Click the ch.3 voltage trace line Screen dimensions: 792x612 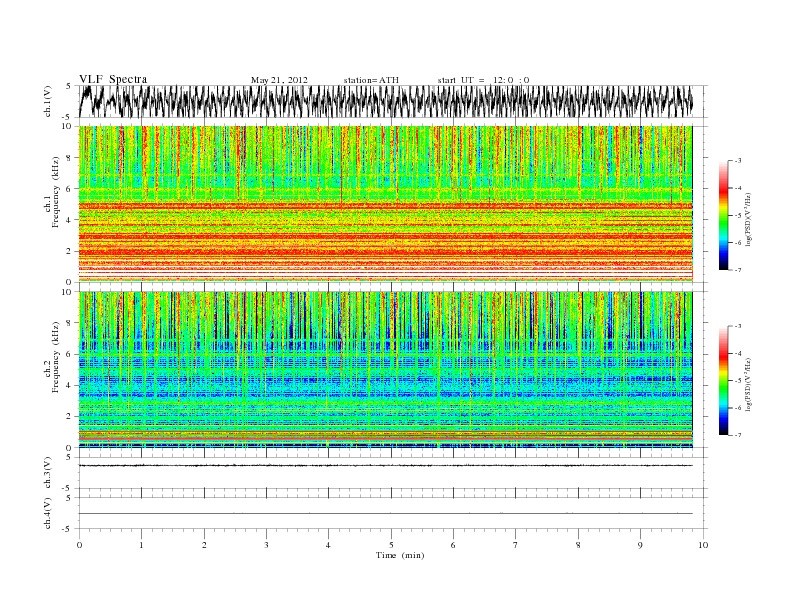385,466
